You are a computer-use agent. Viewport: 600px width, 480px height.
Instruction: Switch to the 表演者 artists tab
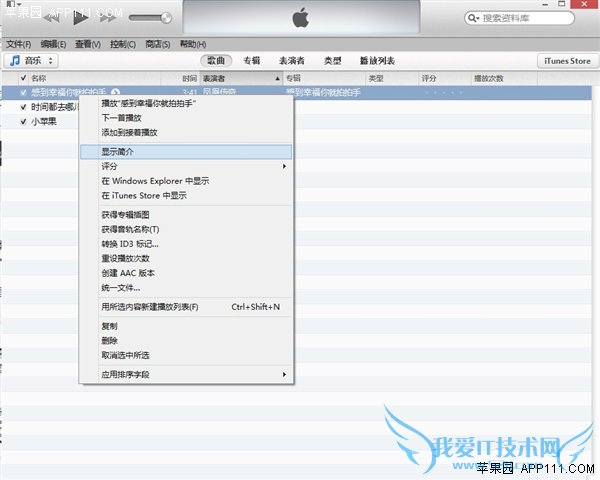tap(292, 60)
